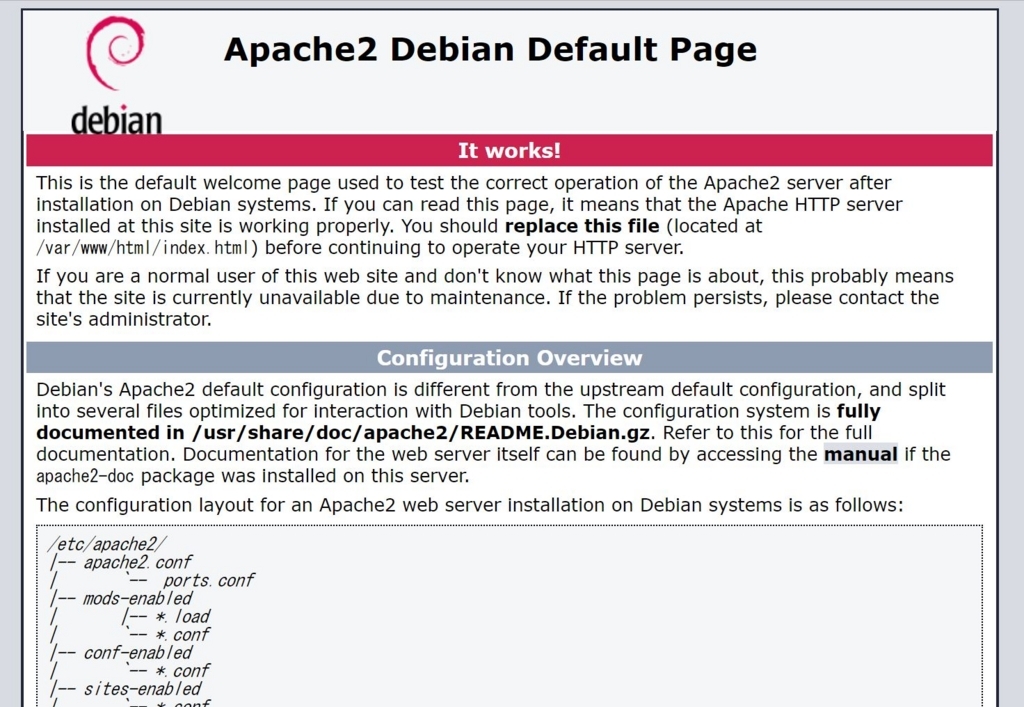Select conf-enabled in the config tree
This screenshot has width=1024, height=707.
(x=138, y=653)
